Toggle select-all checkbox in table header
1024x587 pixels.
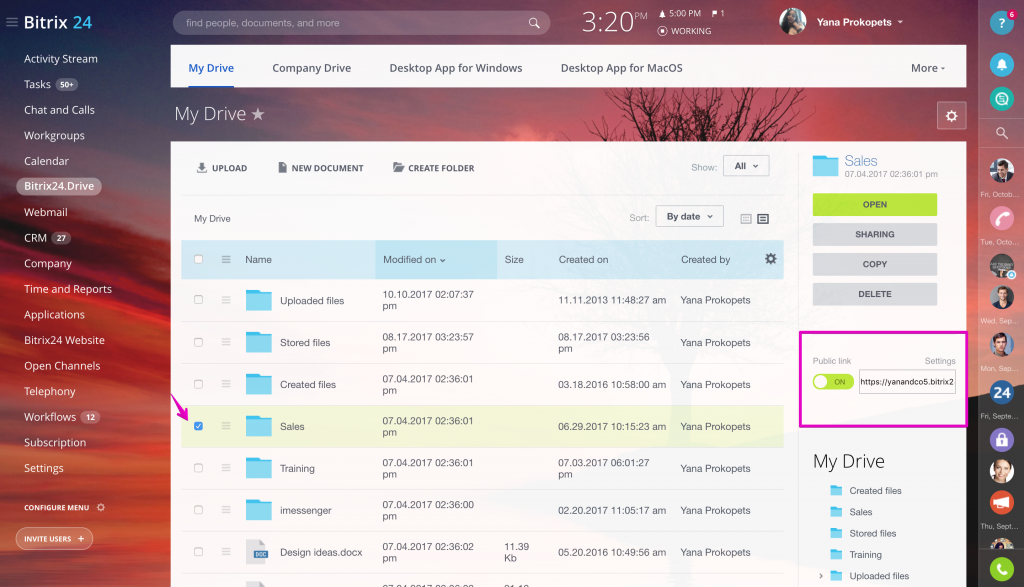pos(199,259)
